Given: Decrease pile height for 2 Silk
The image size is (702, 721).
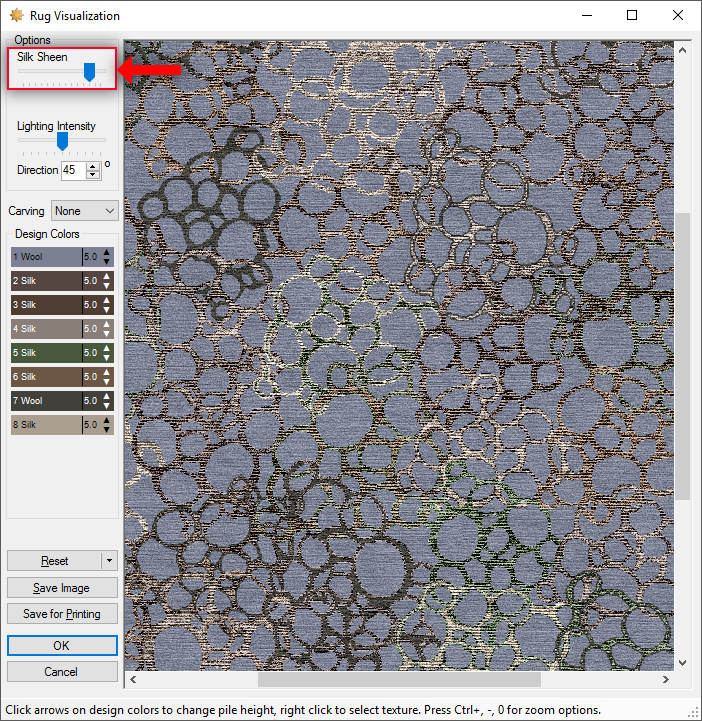Looking at the screenshot, I should click(107, 285).
